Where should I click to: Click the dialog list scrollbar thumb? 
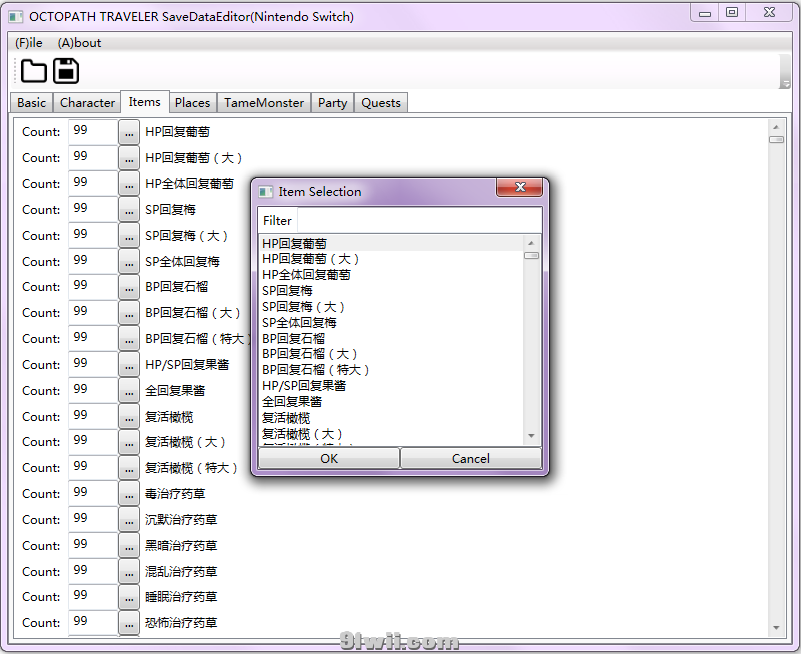coord(531,255)
